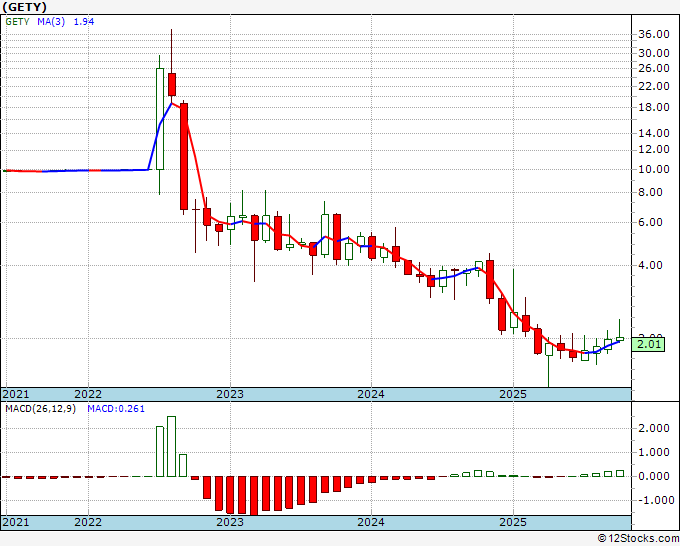Viewport: 680px width, 546px height.
Task: Click 2023 on the MACD timeline
Action: tap(230, 522)
